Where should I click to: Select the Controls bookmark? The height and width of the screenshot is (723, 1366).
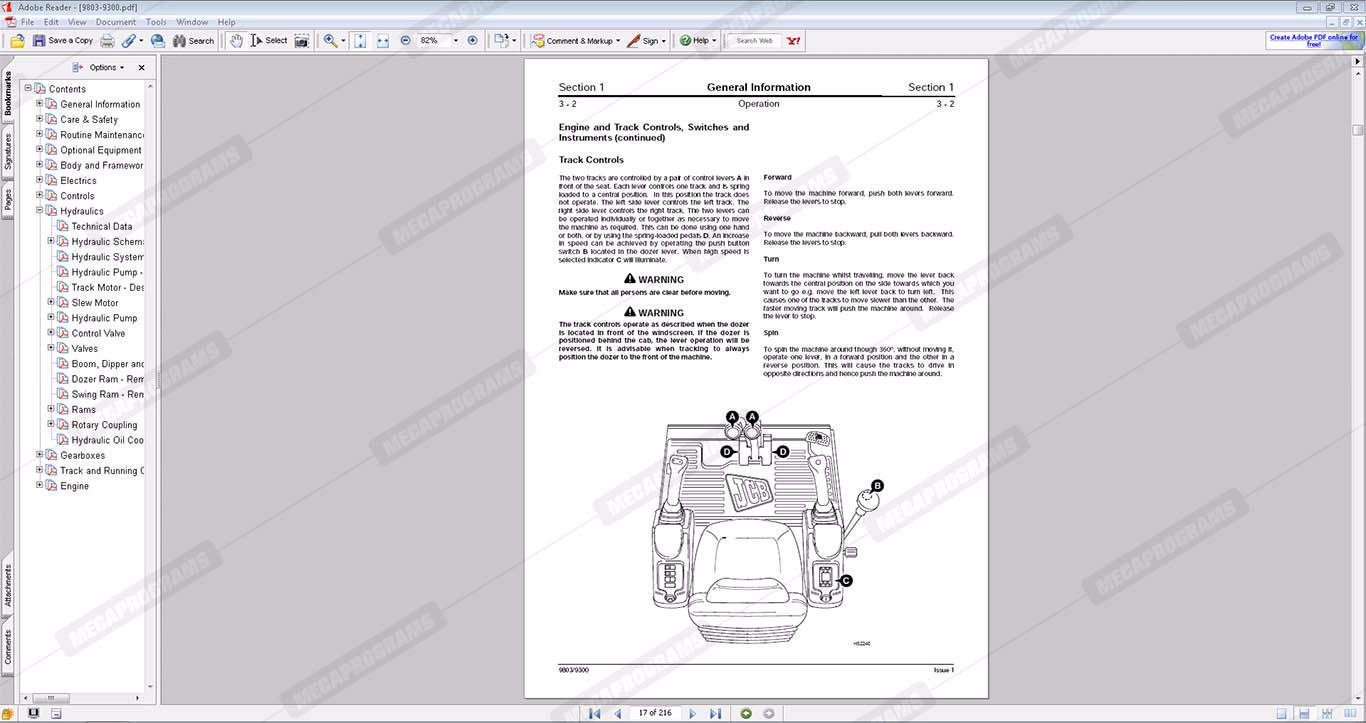click(77, 196)
